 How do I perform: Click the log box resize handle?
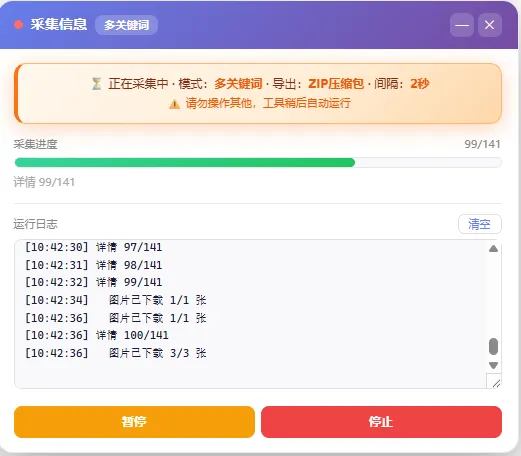click(496, 383)
